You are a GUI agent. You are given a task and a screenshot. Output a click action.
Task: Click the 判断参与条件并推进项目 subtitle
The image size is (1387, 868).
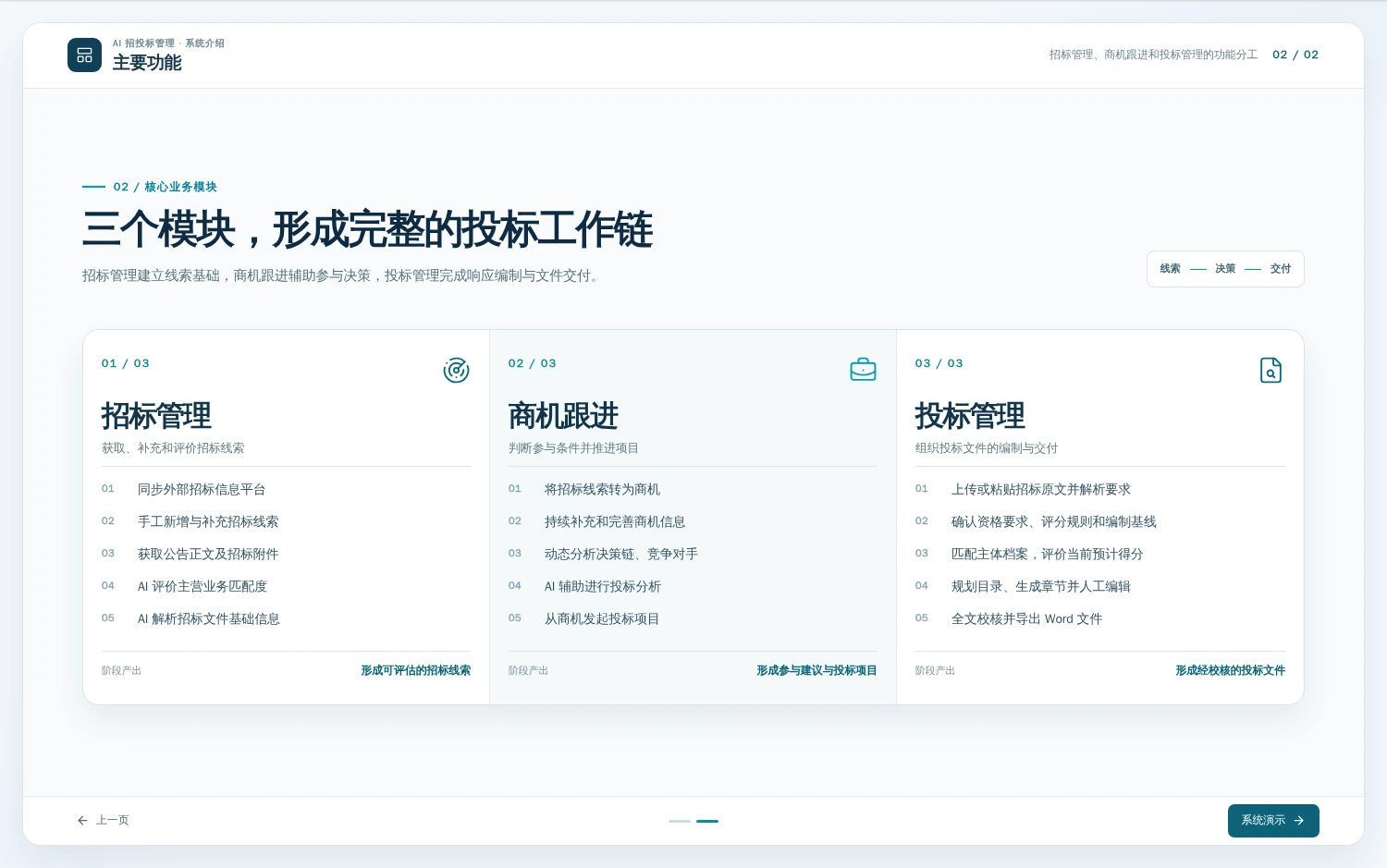point(573,447)
